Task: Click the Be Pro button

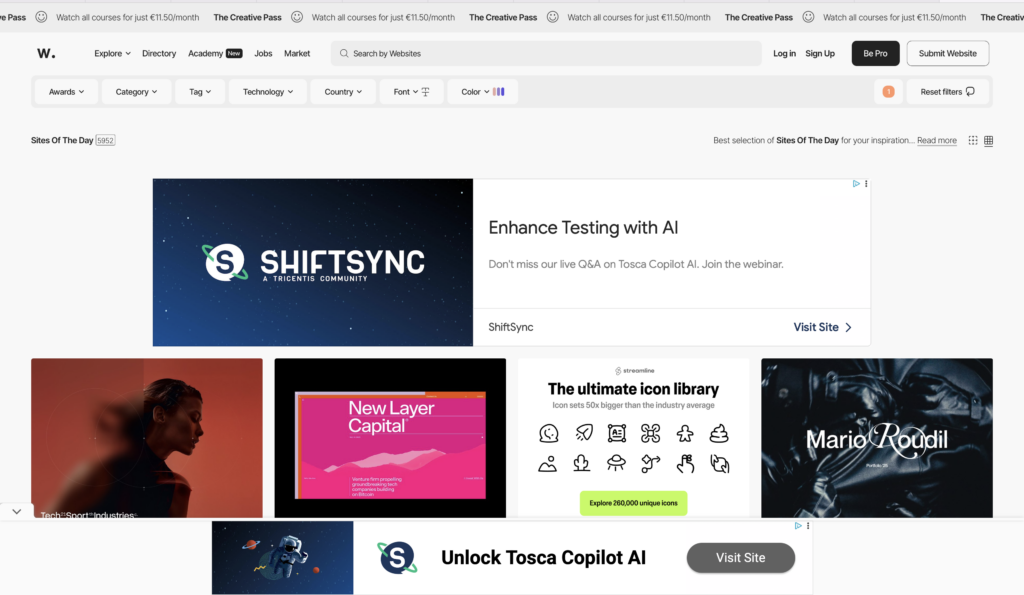Action: click(x=875, y=54)
